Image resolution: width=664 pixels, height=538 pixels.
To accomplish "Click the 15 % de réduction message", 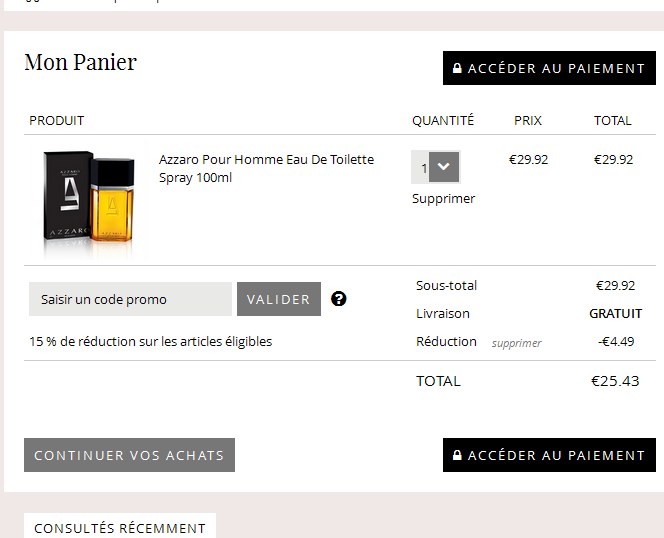I will pyautogui.click(x=150, y=341).
